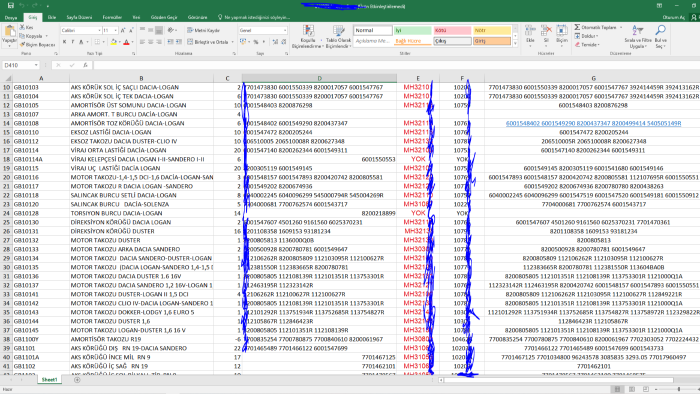
Task: Click the Sırala ve Filtre Uygula icon
Action: coord(638,30)
